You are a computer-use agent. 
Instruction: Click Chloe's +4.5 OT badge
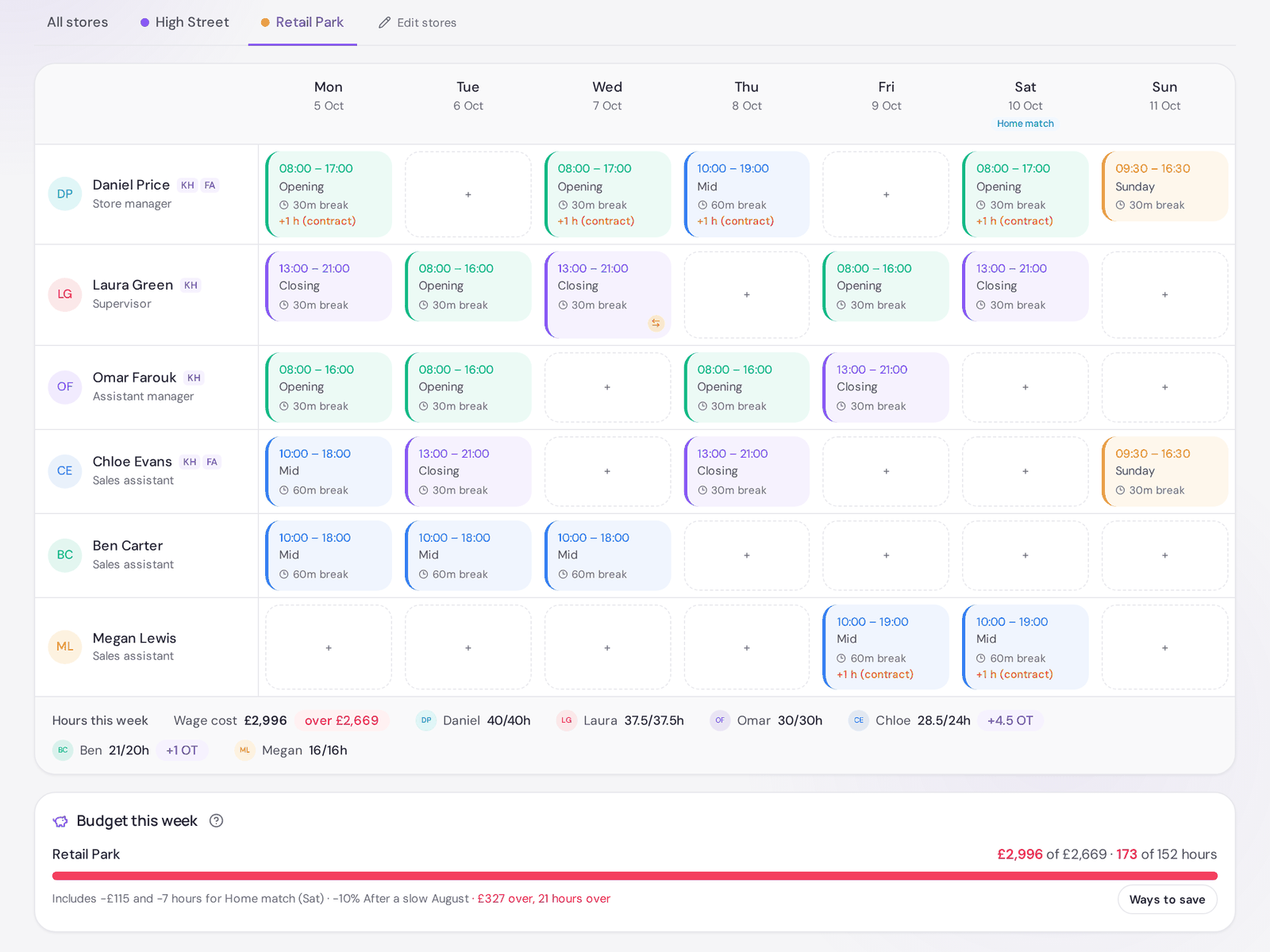click(x=1010, y=720)
